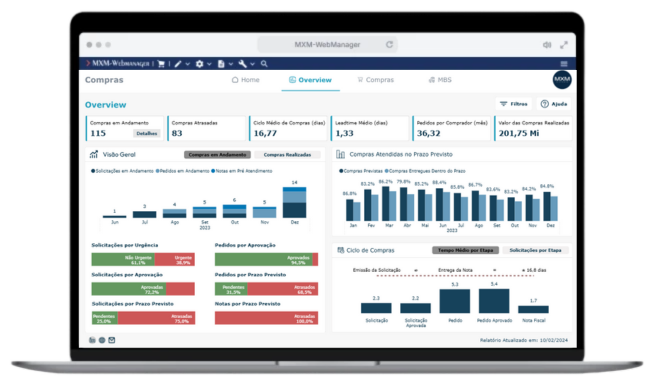Toggle Pedidos em Andamento legend item
Image resolution: width=652 pixels, height=378 pixels.
click(x=183, y=171)
